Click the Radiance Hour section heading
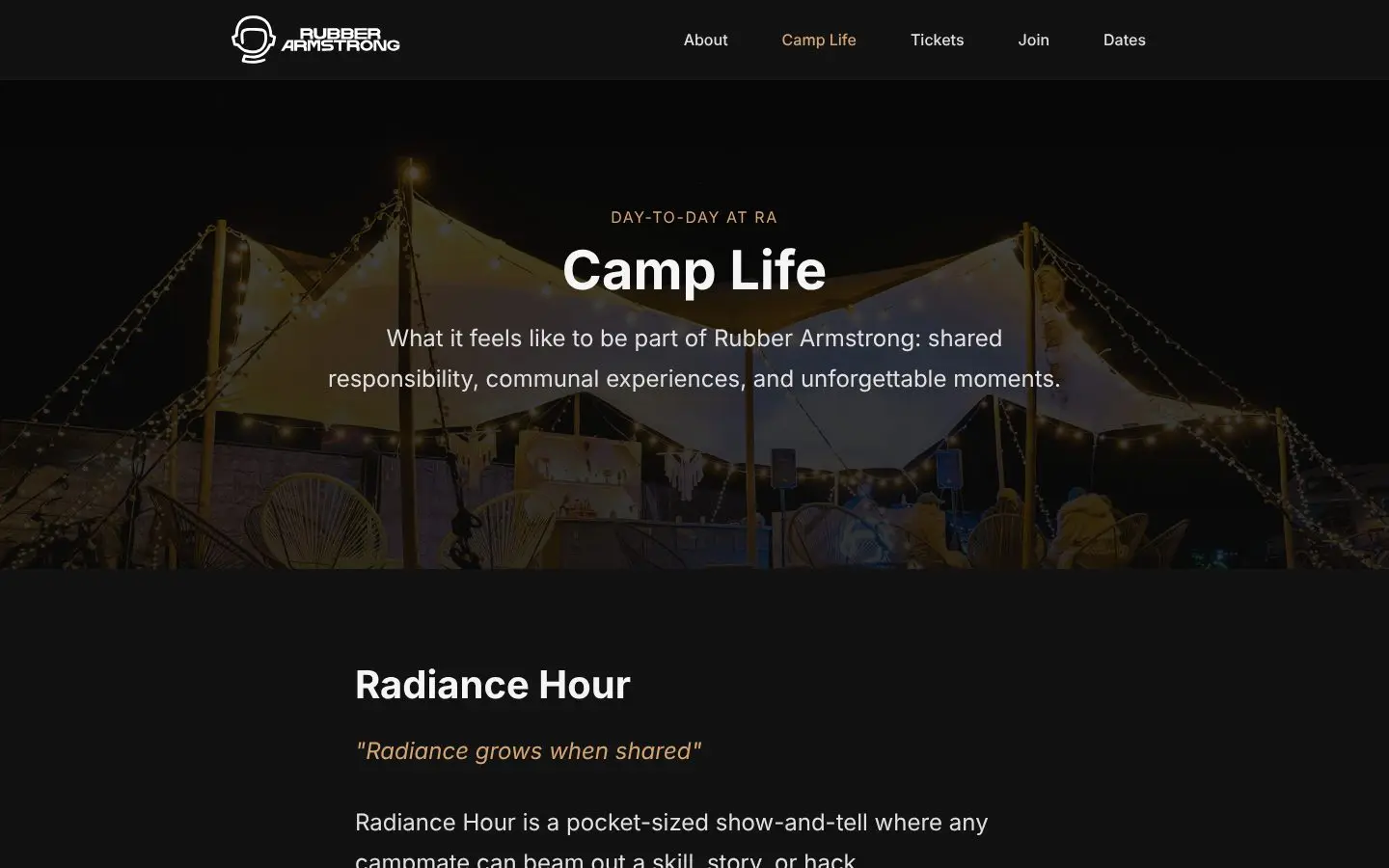Screen dimensions: 1389x868 point(493,685)
